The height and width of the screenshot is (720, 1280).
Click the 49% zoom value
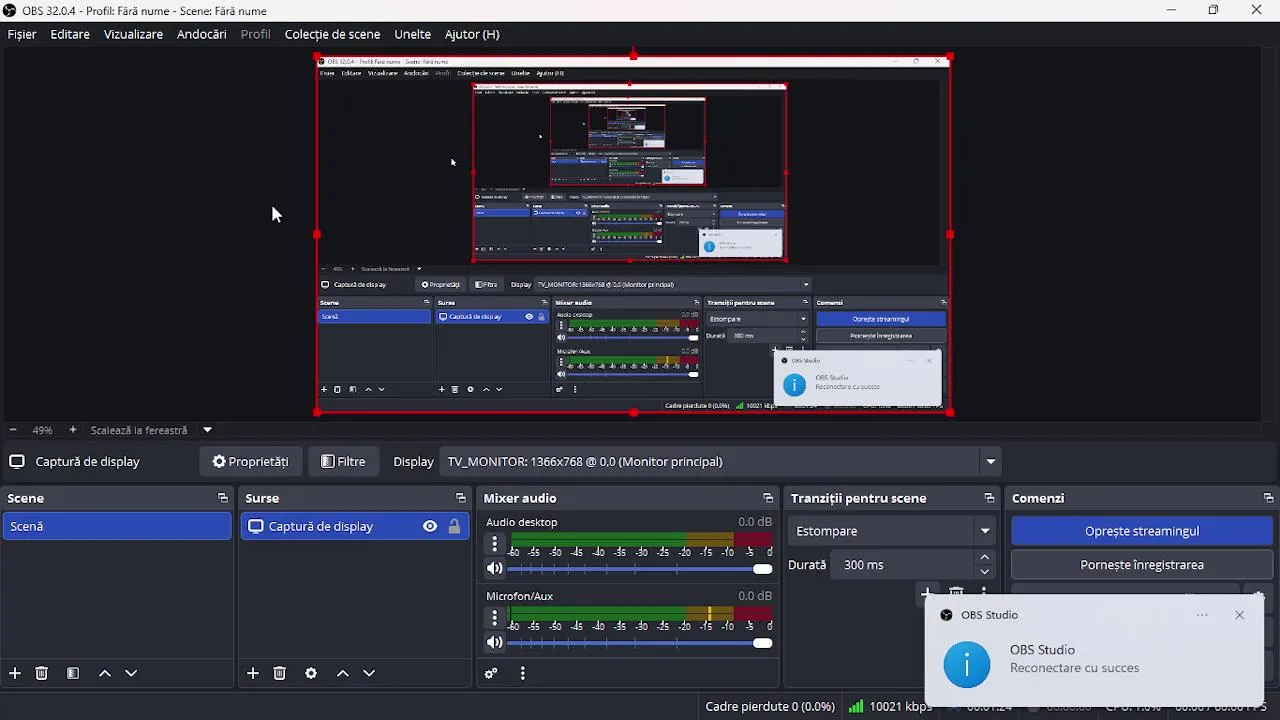coord(42,430)
